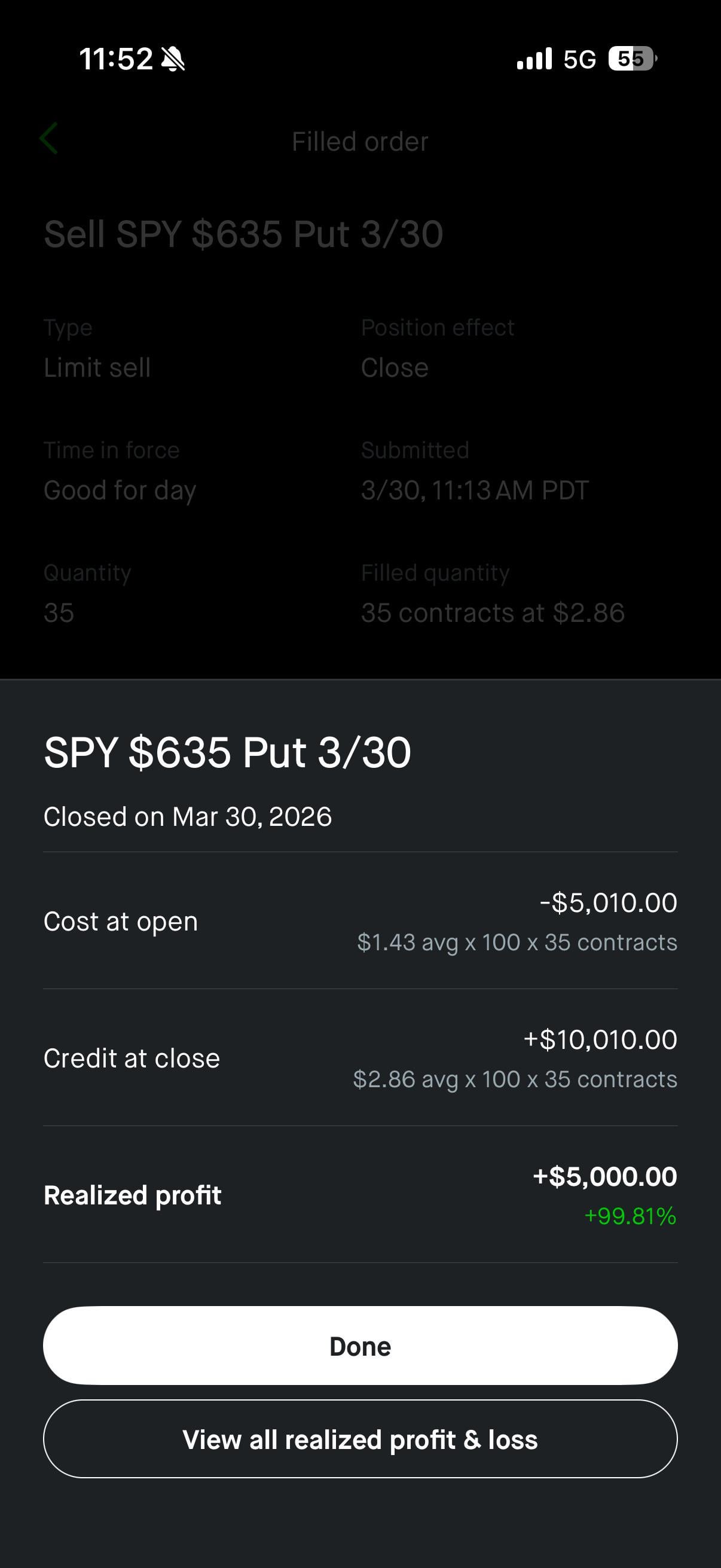Tap SPY $635 Put 3/30 sheet title
Screen dimensions: 721x1568
tap(228, 753)
